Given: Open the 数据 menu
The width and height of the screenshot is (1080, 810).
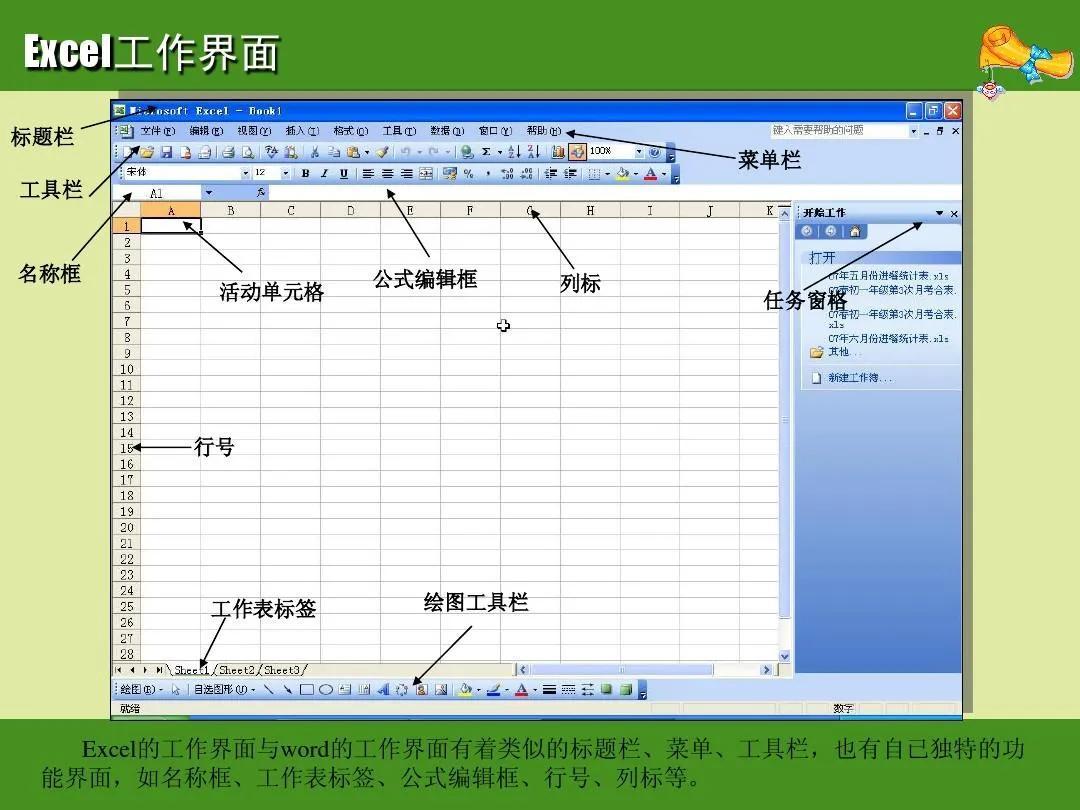Looking at the screenshot, I should click(447, 131).
